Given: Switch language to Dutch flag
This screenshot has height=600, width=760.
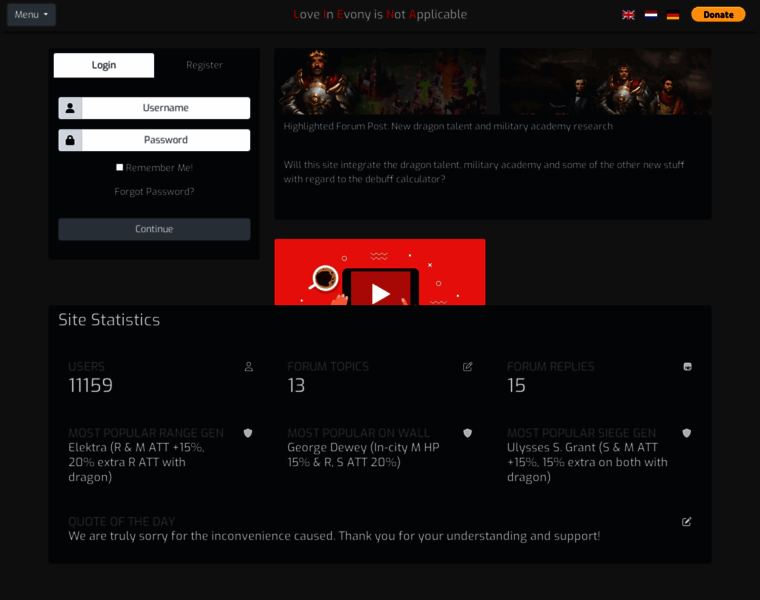Looking at the screenshot, I should coord(651,15).
